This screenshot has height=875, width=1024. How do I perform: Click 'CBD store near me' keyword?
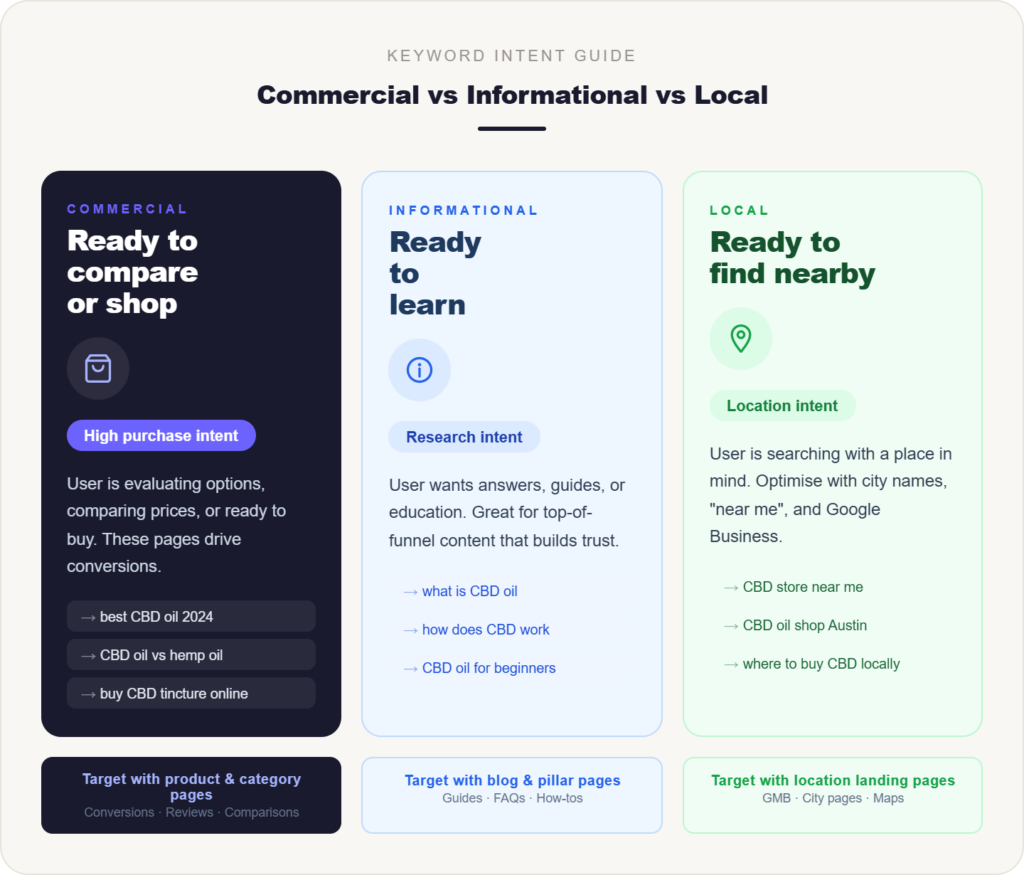click(802, 587)
